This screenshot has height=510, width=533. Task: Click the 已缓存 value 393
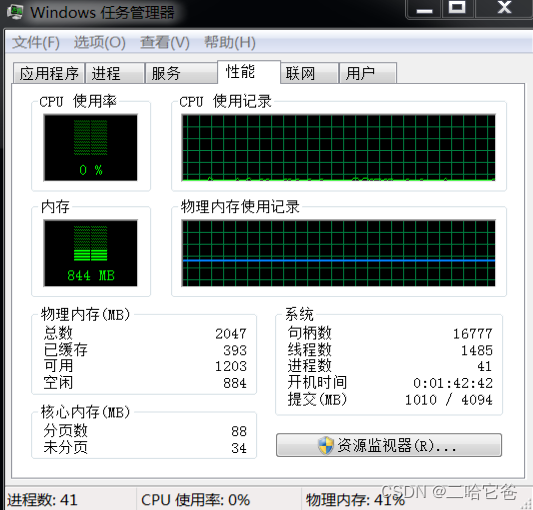point(235,350)
